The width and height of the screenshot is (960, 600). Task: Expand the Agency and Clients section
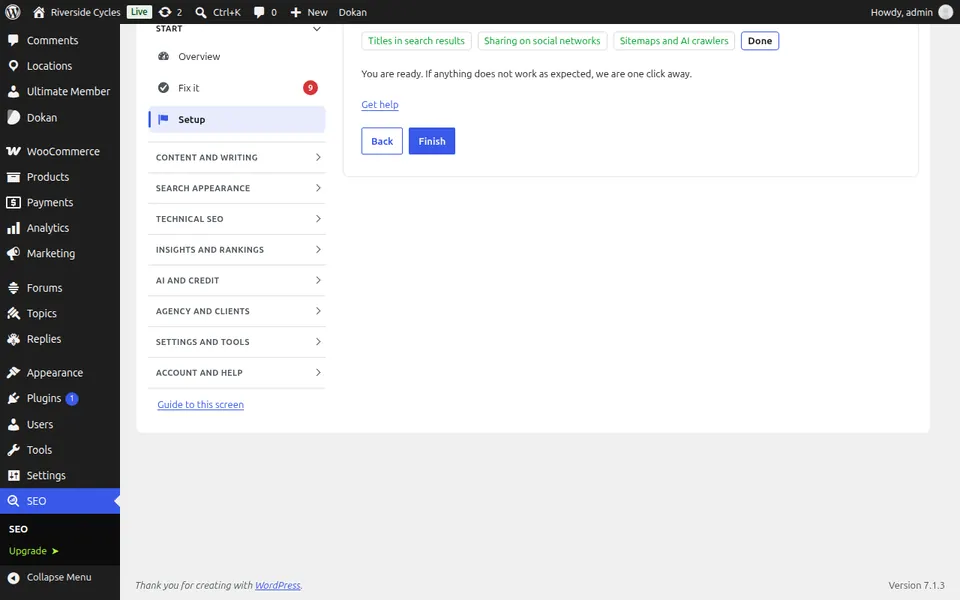[237, 311]
